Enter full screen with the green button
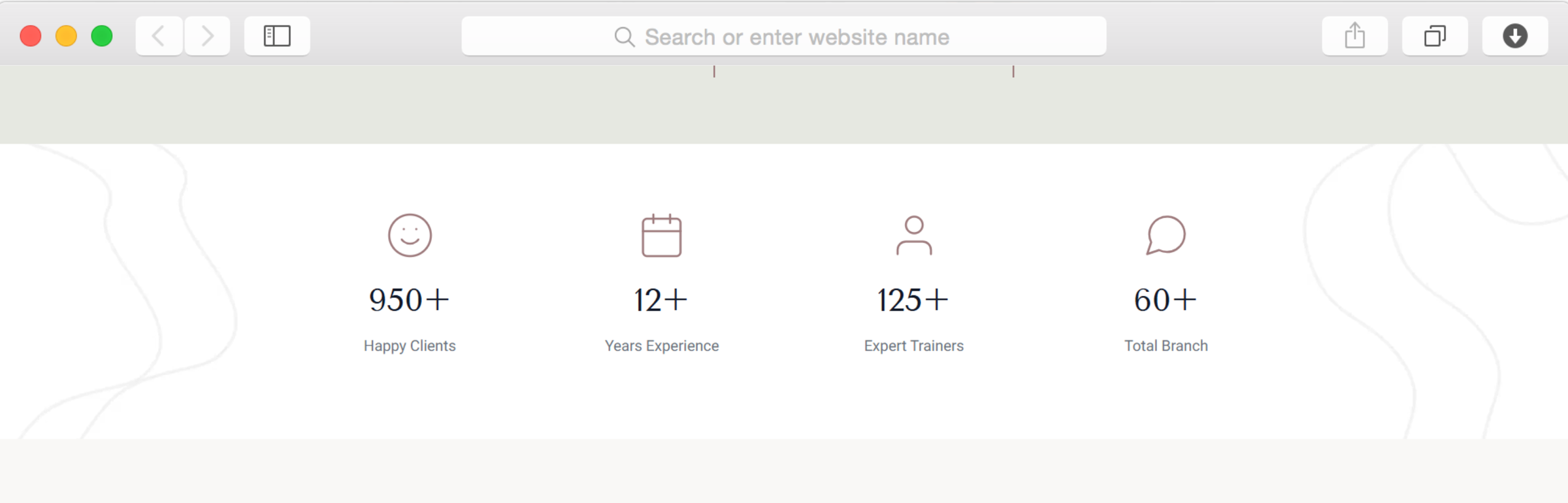The image size is (1568, 503). pyautogui.click(x=102, y=36)
